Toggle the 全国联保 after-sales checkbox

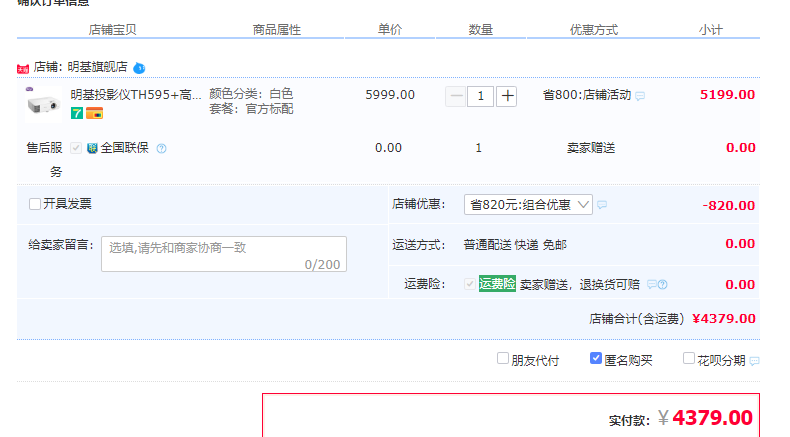[76, 148]
